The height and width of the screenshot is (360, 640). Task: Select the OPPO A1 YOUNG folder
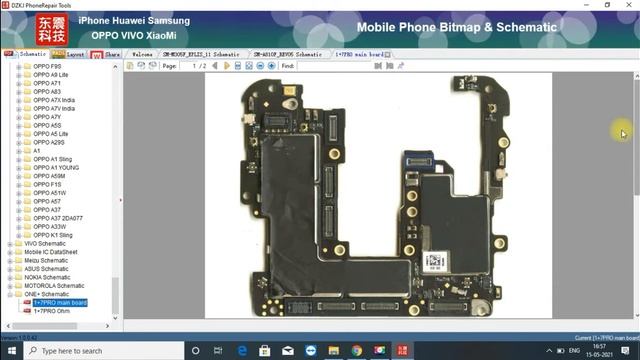[x=56, y=168]
